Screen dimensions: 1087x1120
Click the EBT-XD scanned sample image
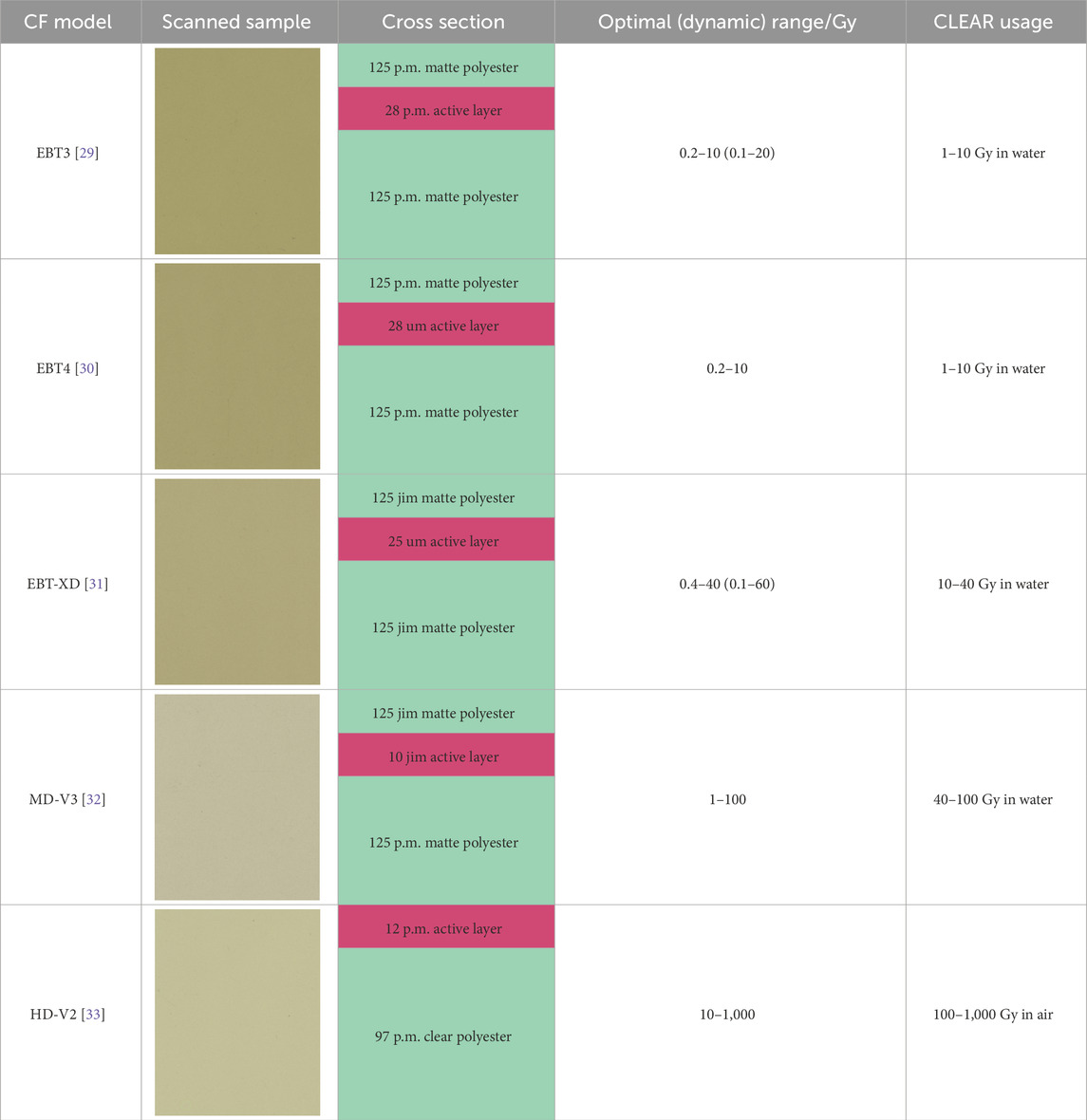point(237,582)
